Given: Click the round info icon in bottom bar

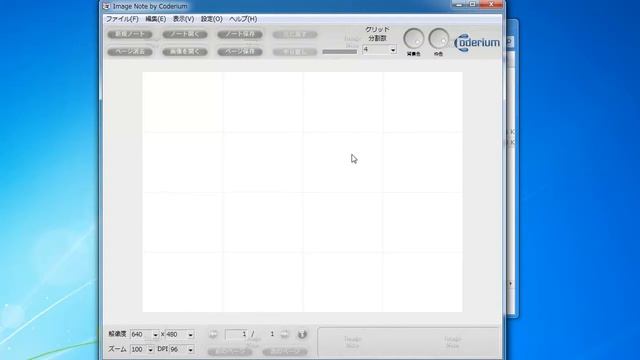Looking at the screenshot, I should 302,334.
